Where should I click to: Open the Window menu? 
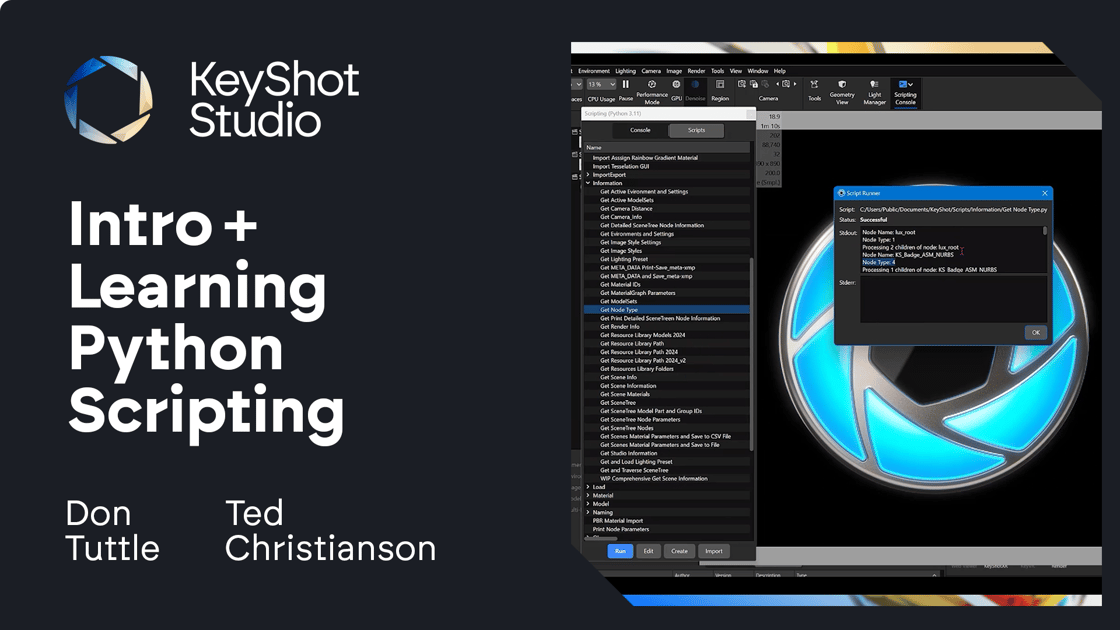click(757, 71)
